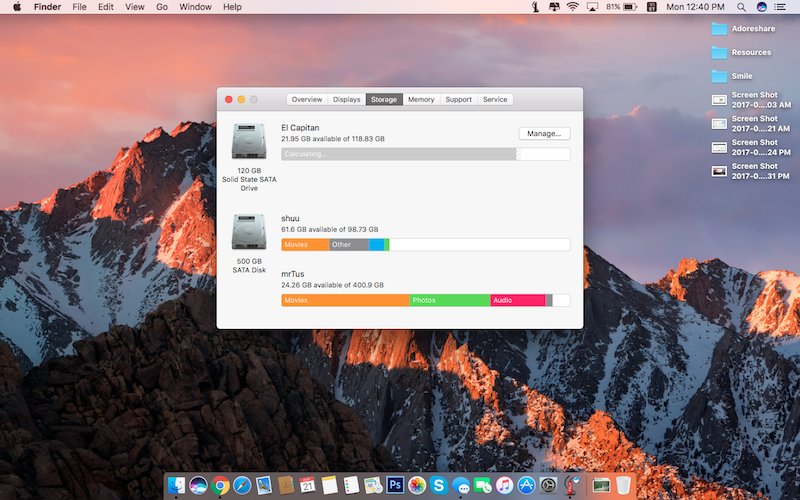
Task: Open the Apple menu
Action: 17,7
